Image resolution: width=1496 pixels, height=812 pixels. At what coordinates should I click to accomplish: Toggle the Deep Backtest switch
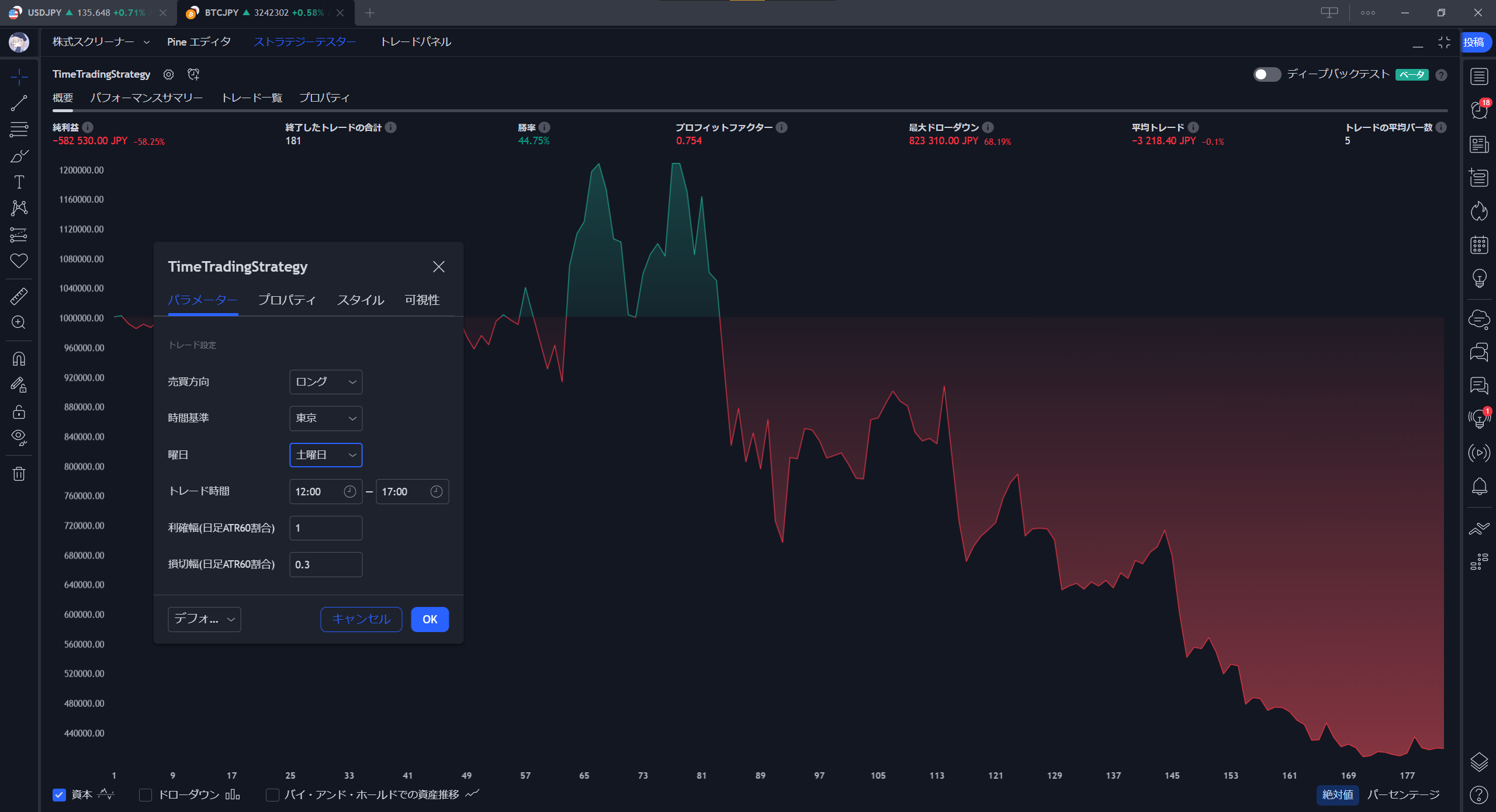coord(1266,74)
